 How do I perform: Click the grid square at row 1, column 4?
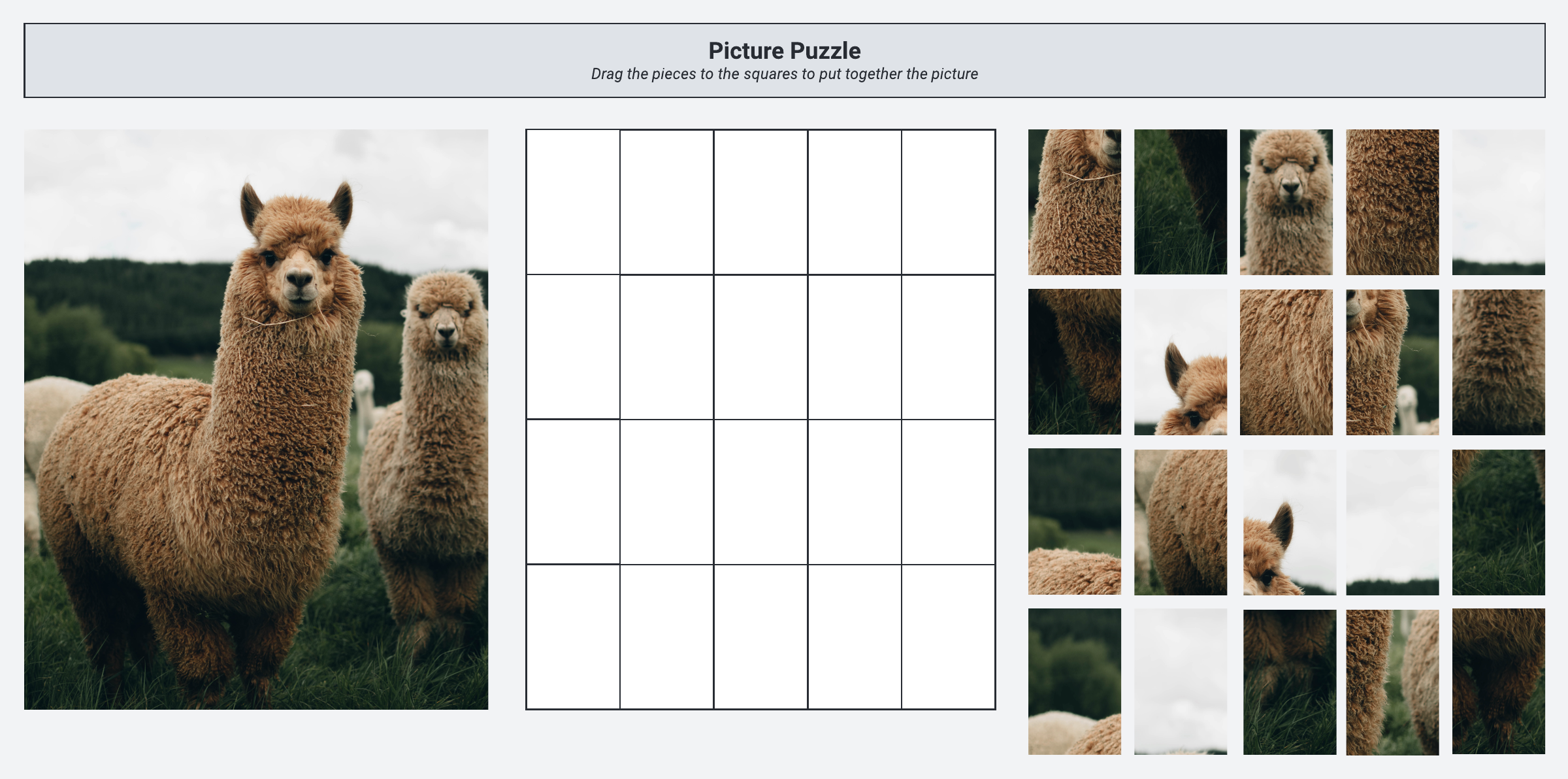click(855, 202)
